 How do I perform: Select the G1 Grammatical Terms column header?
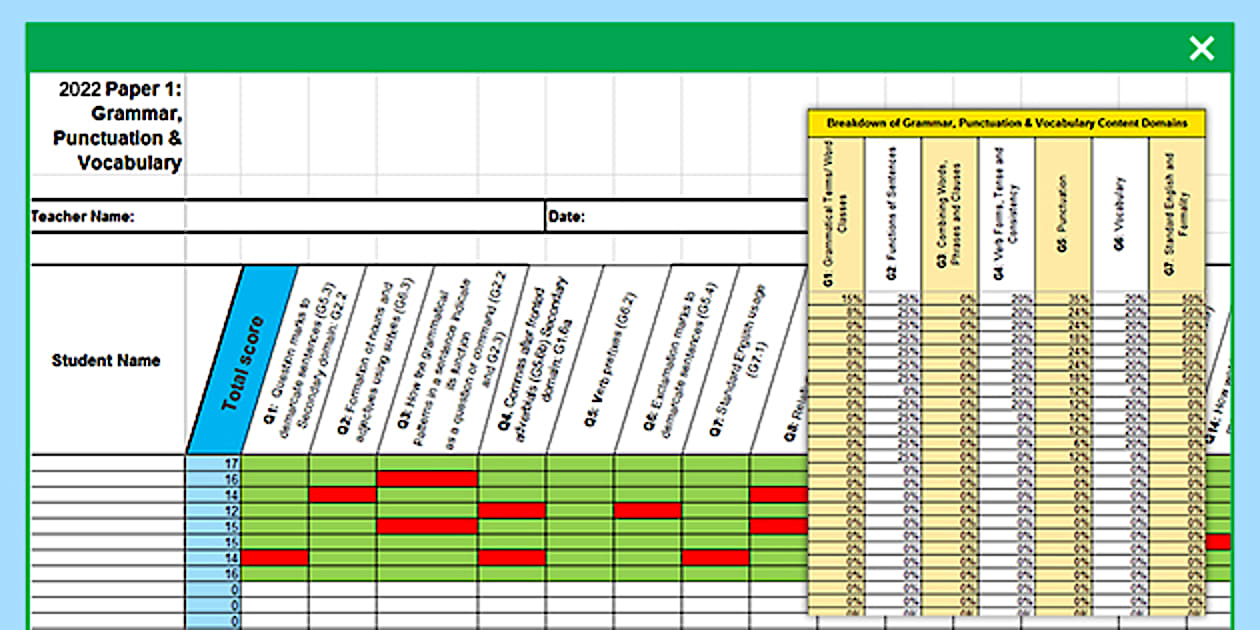pos(836,215)
